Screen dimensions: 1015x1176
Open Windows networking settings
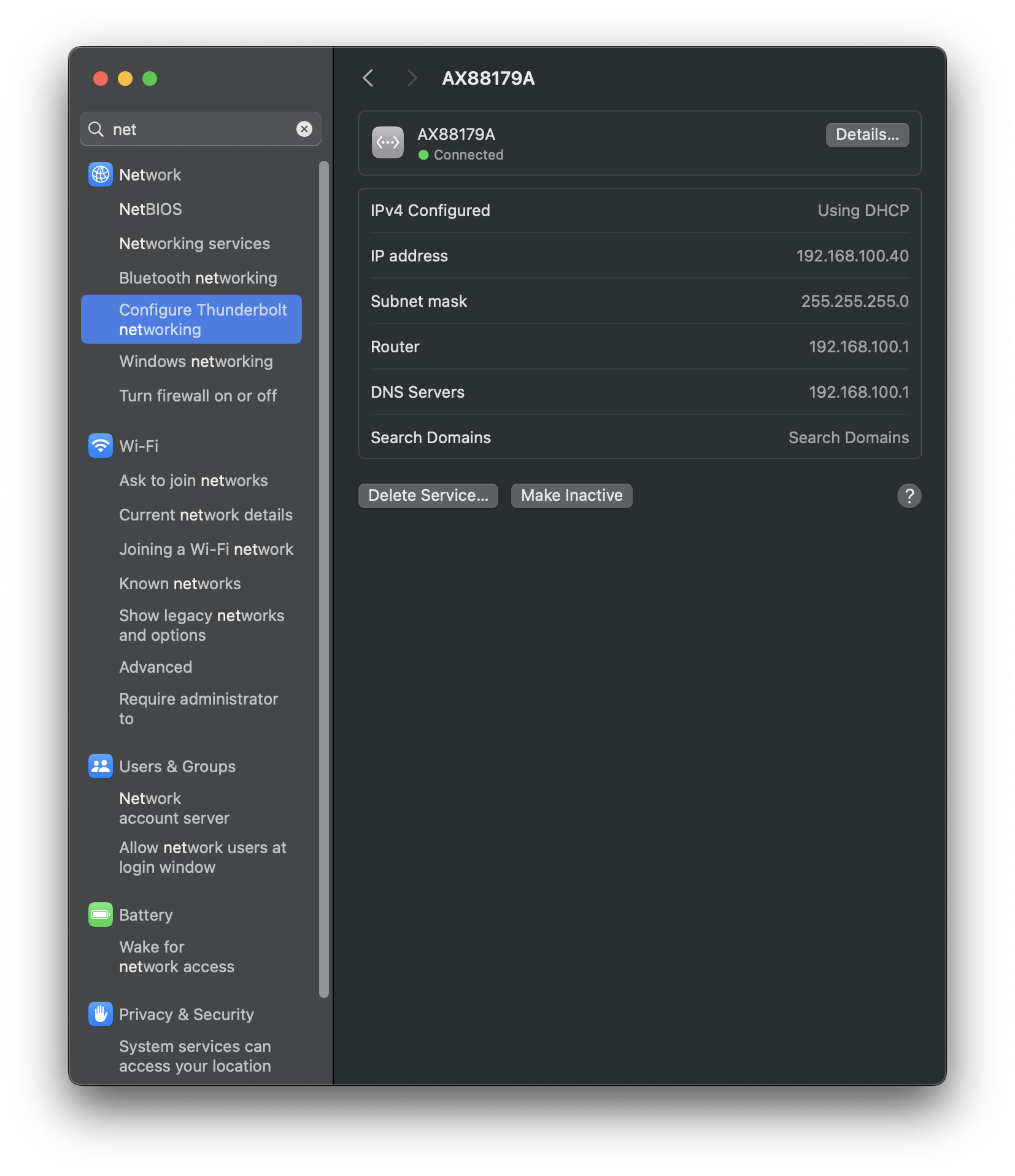pyautogui.click(x=196, y=362)
